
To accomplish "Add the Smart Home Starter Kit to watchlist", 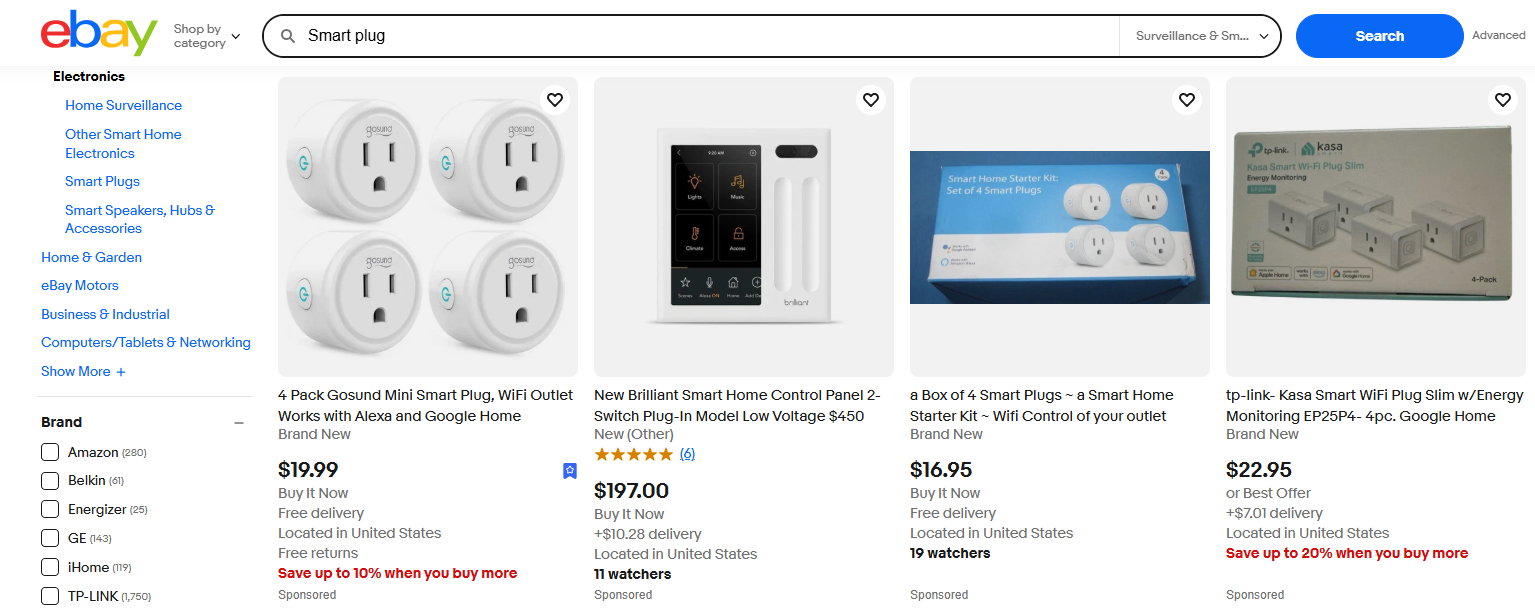I will click(x=1186, y=100).
